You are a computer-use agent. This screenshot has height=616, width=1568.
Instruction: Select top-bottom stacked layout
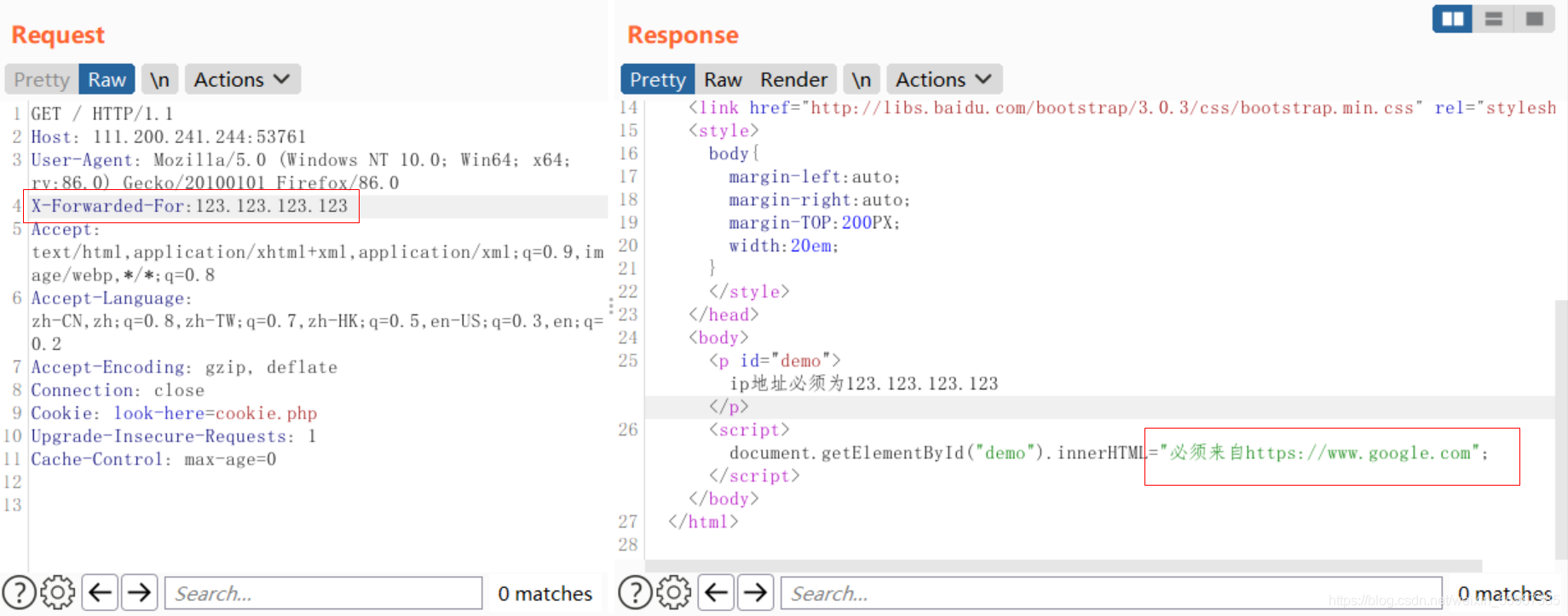tap(1494, 19)
